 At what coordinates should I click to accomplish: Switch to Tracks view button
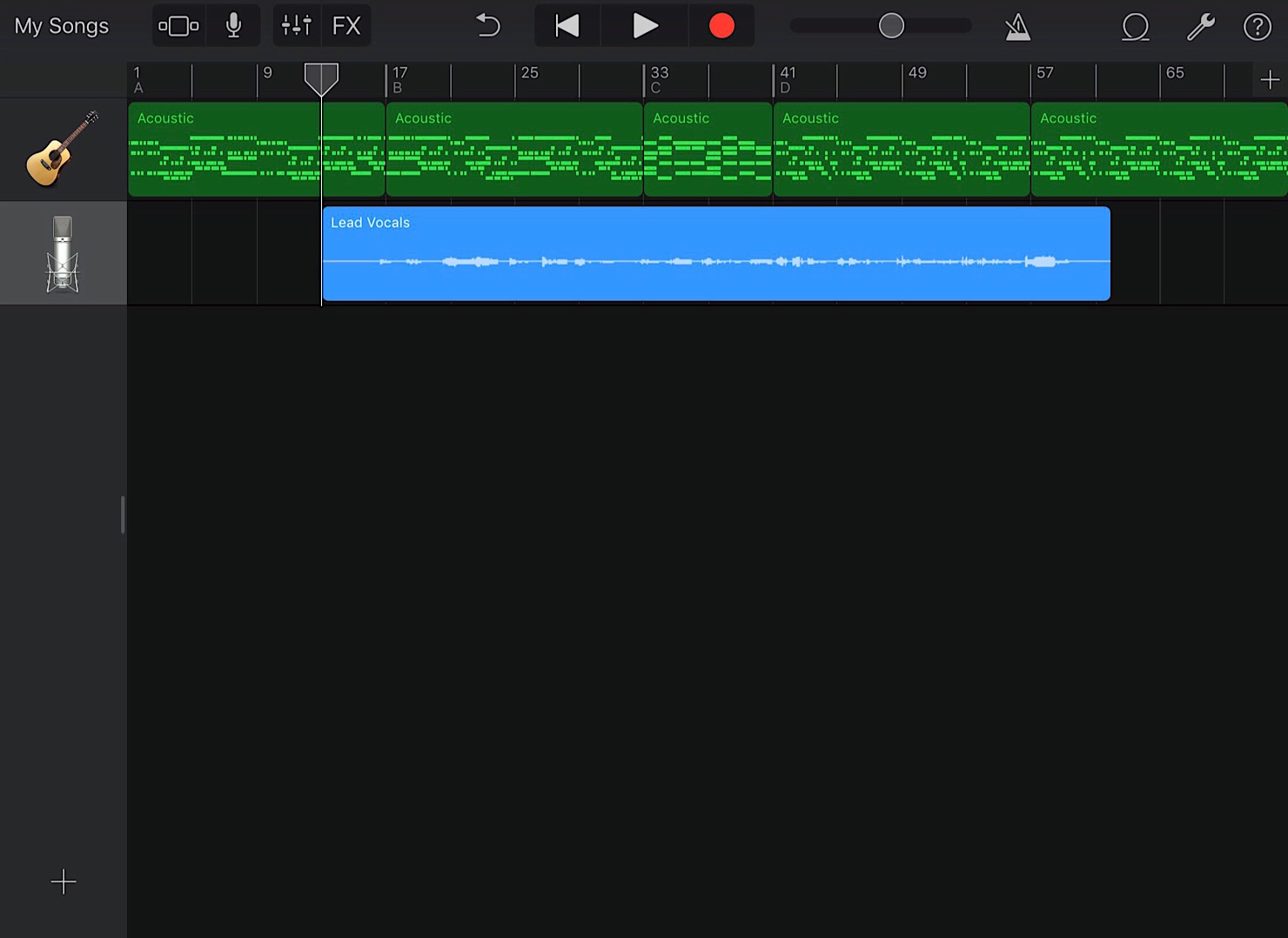pyautogui.click(x=178, y=26)
